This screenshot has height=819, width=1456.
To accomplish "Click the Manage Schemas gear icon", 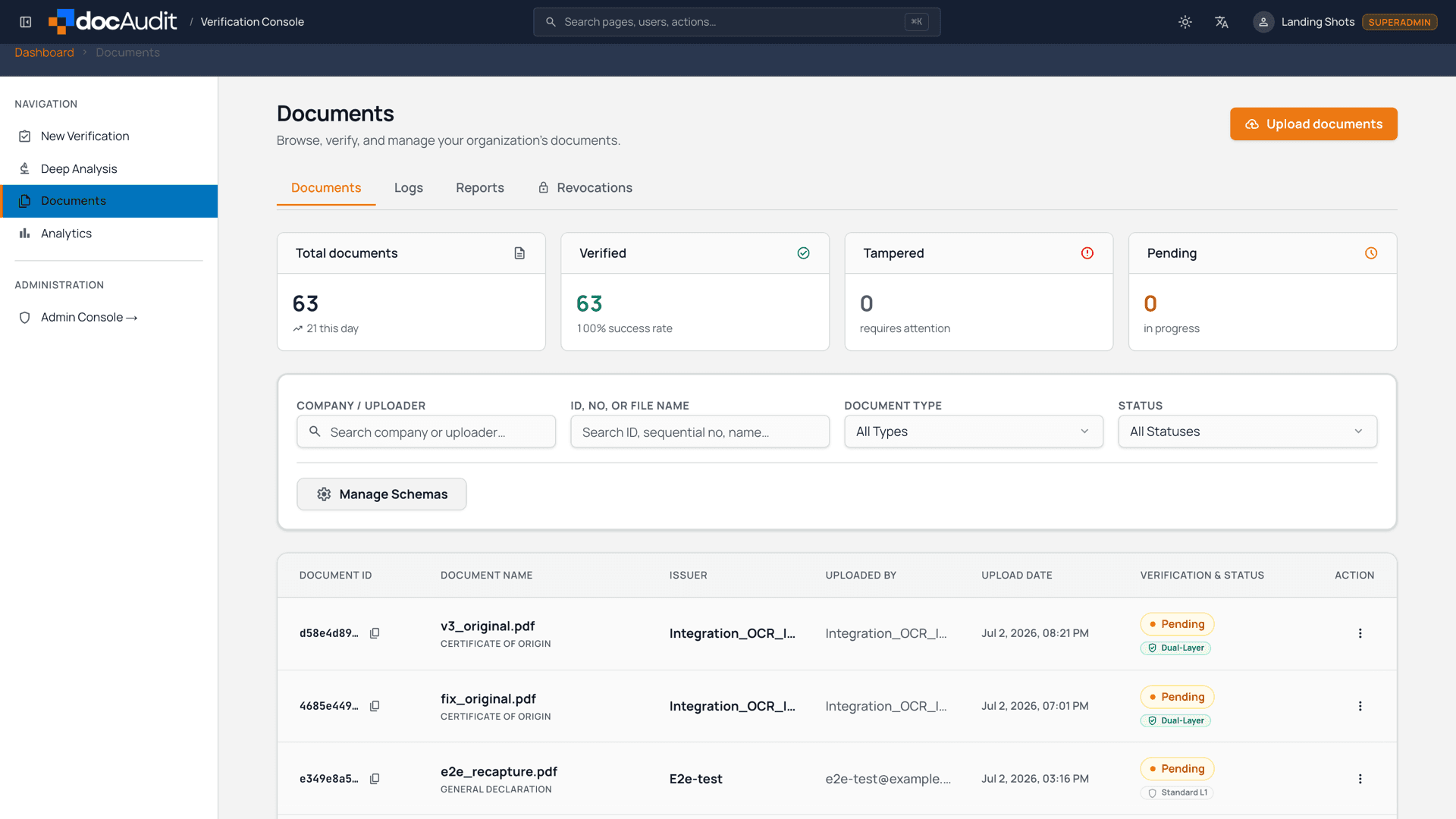I will 324,494.
